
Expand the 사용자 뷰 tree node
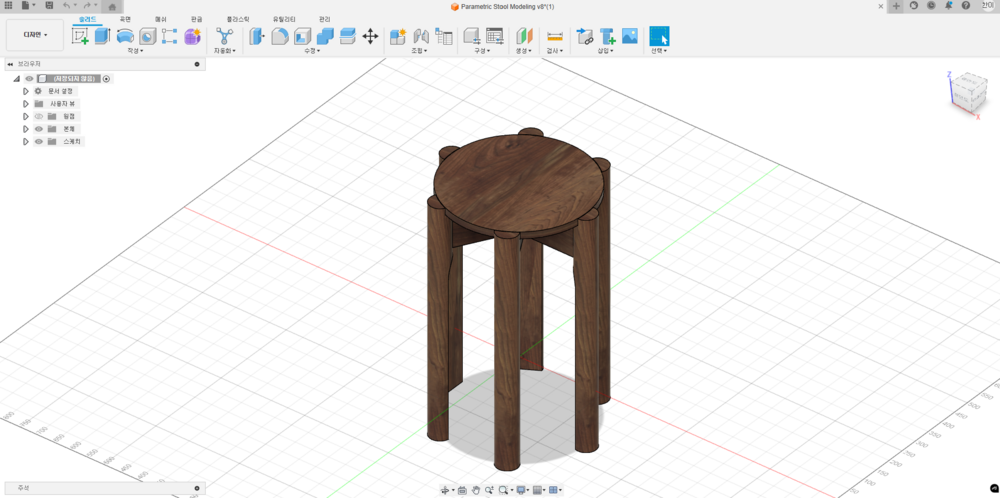(x=26, y=103)
